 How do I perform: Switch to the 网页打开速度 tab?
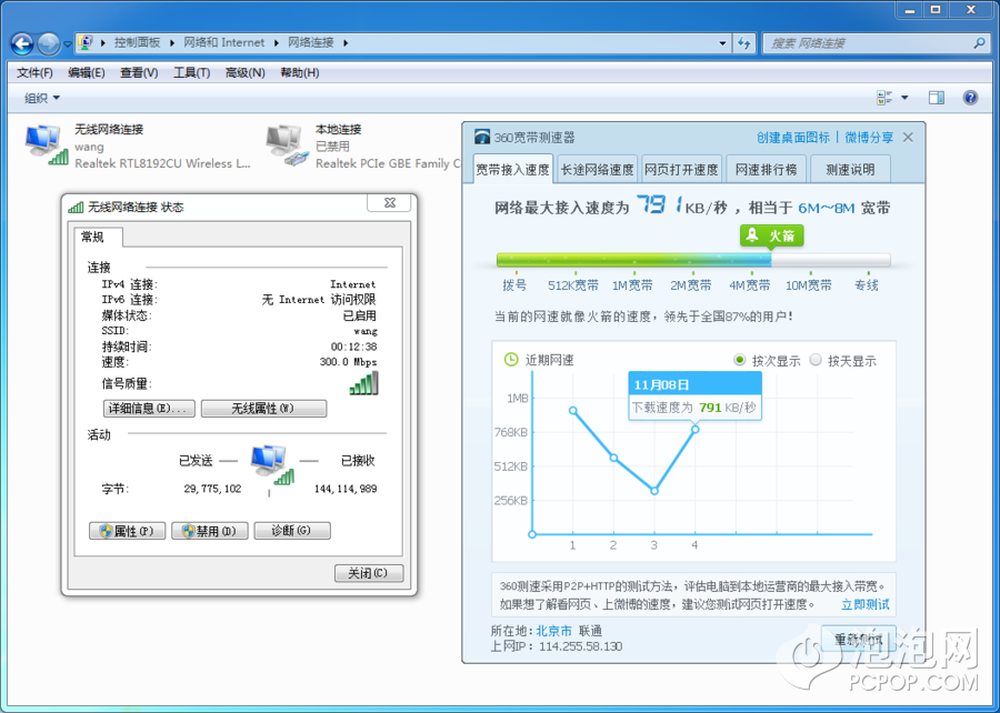click(681, 170)
